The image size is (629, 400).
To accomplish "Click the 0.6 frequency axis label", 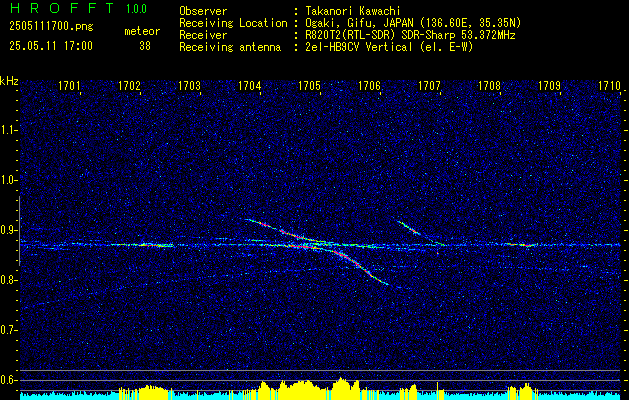I will [8, 380].
